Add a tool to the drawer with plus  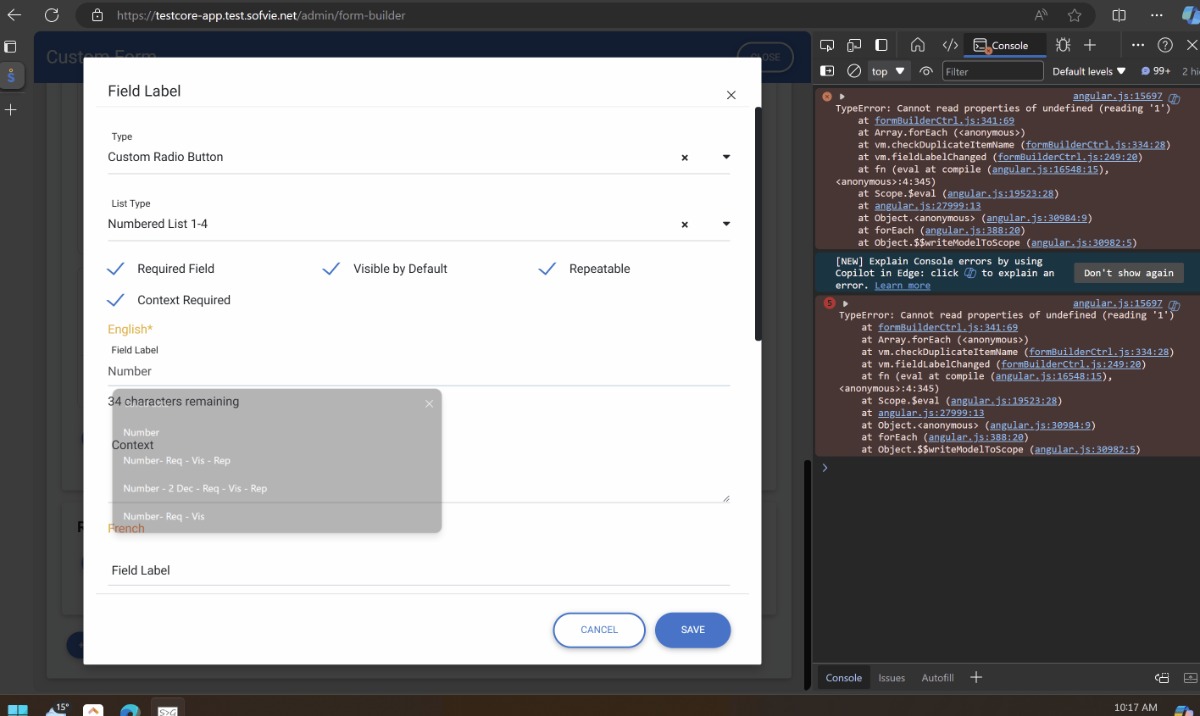coord(976,677)
